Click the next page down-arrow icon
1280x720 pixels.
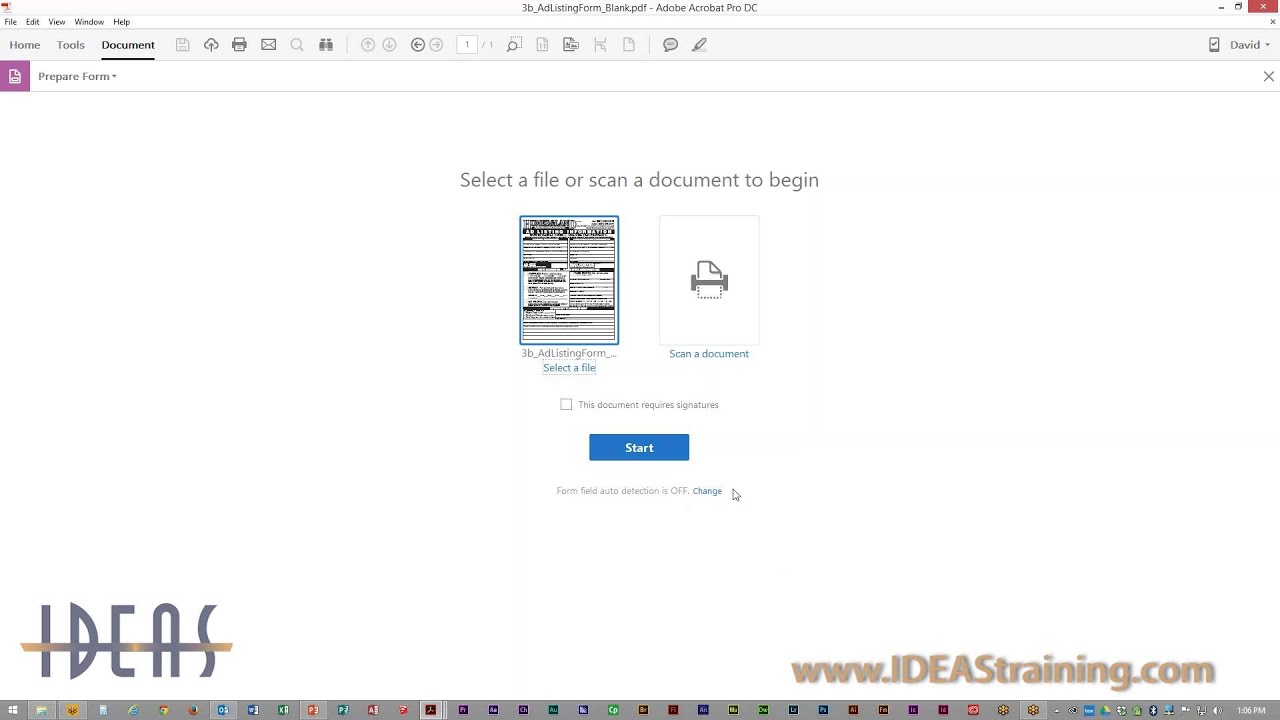click(x=389, y=45)
